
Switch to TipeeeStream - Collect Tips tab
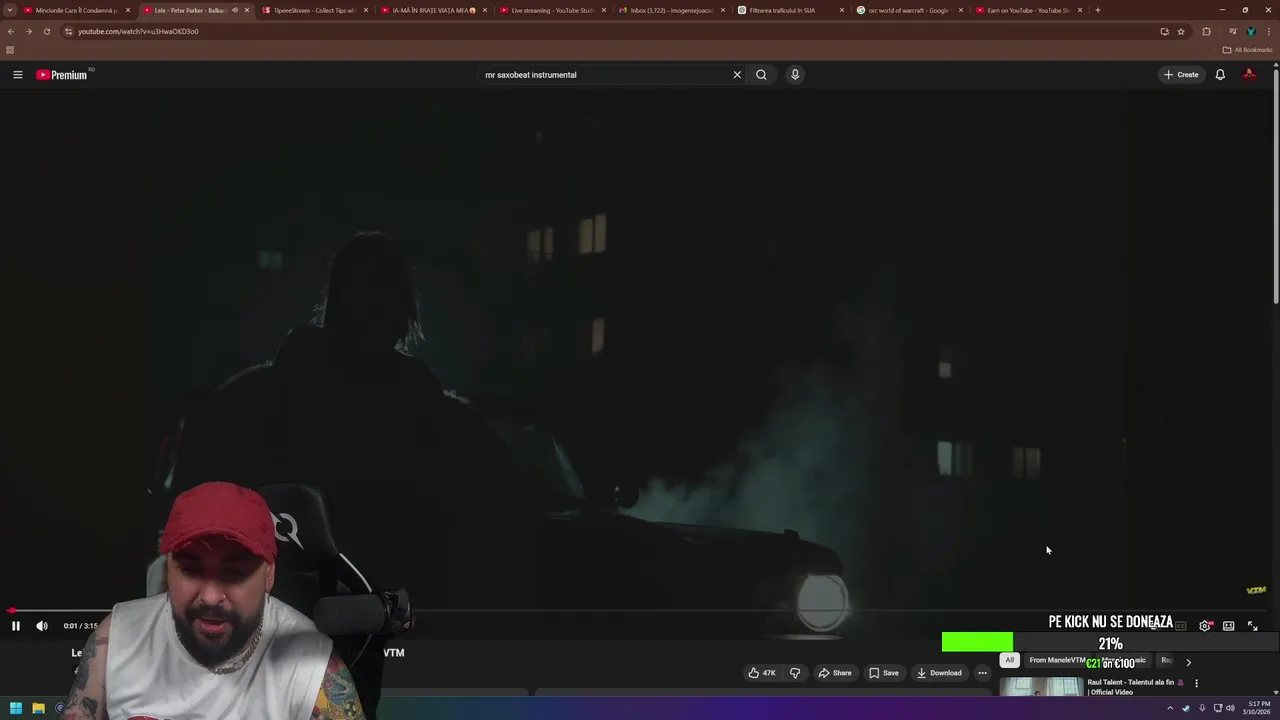(x=316, y=10)
